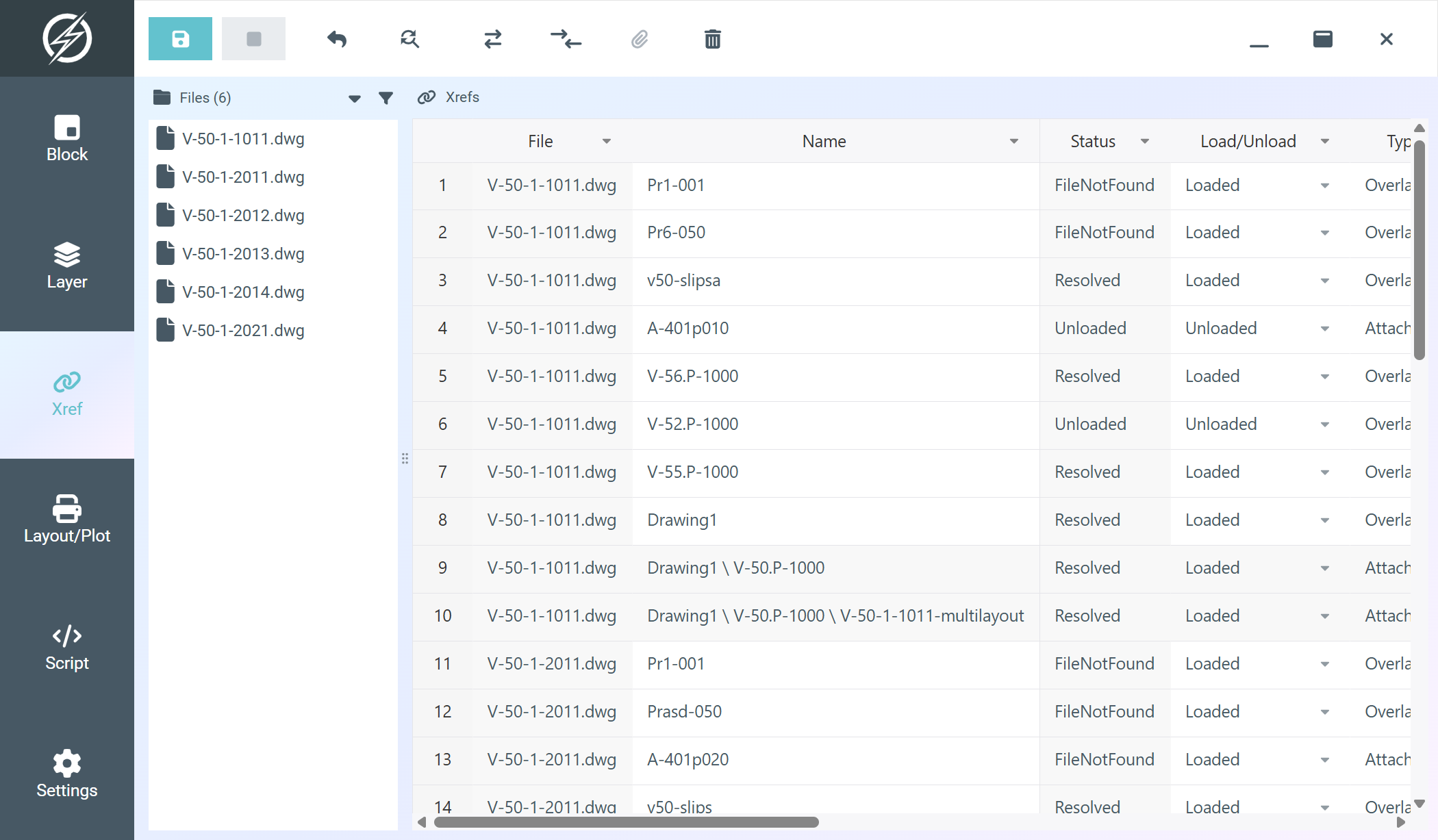The width and height of the screenshot is (1438, 840).
Task: Click the Xrefs link icon
Action: (x=427, y=97)
